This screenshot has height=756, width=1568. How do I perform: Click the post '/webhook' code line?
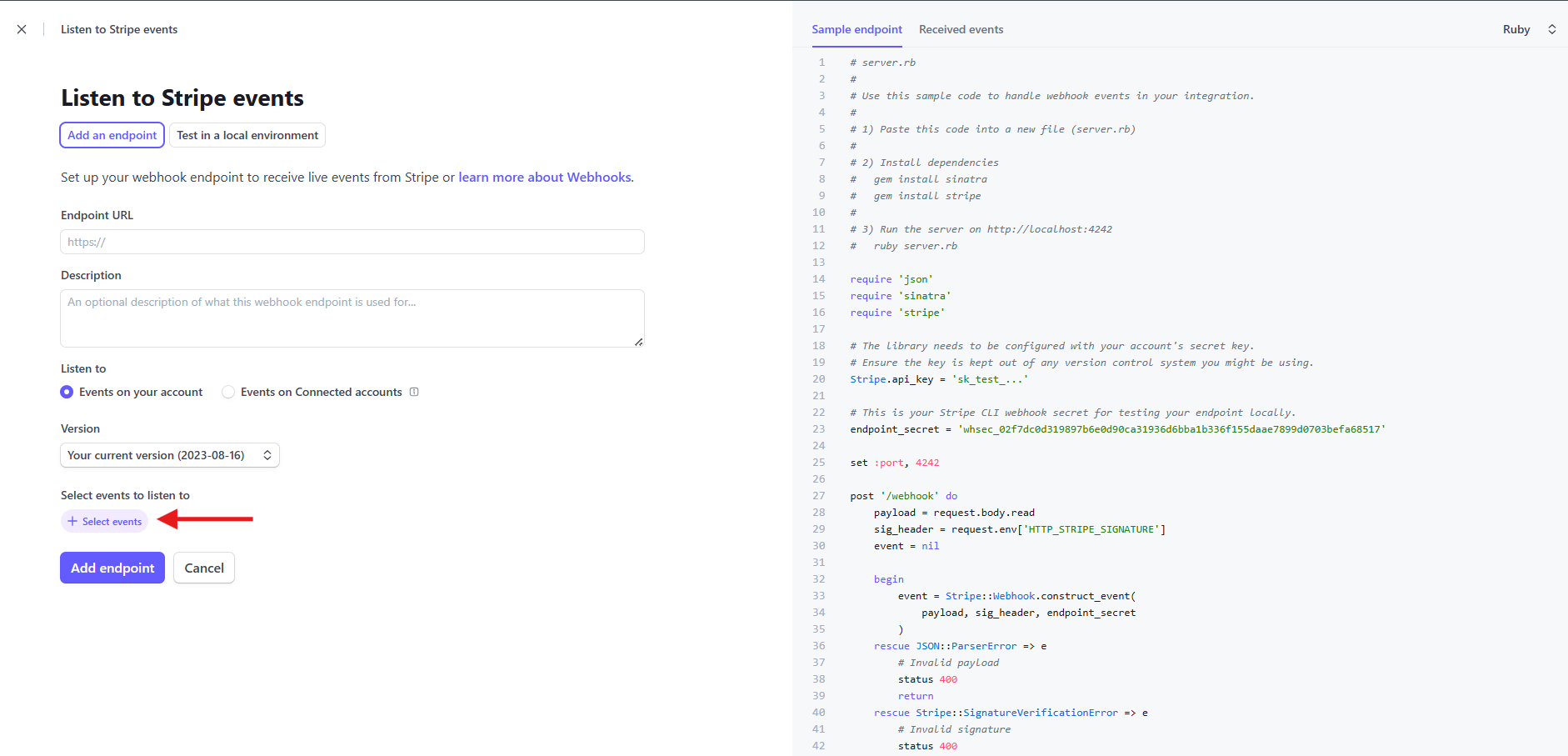point(903,496)
